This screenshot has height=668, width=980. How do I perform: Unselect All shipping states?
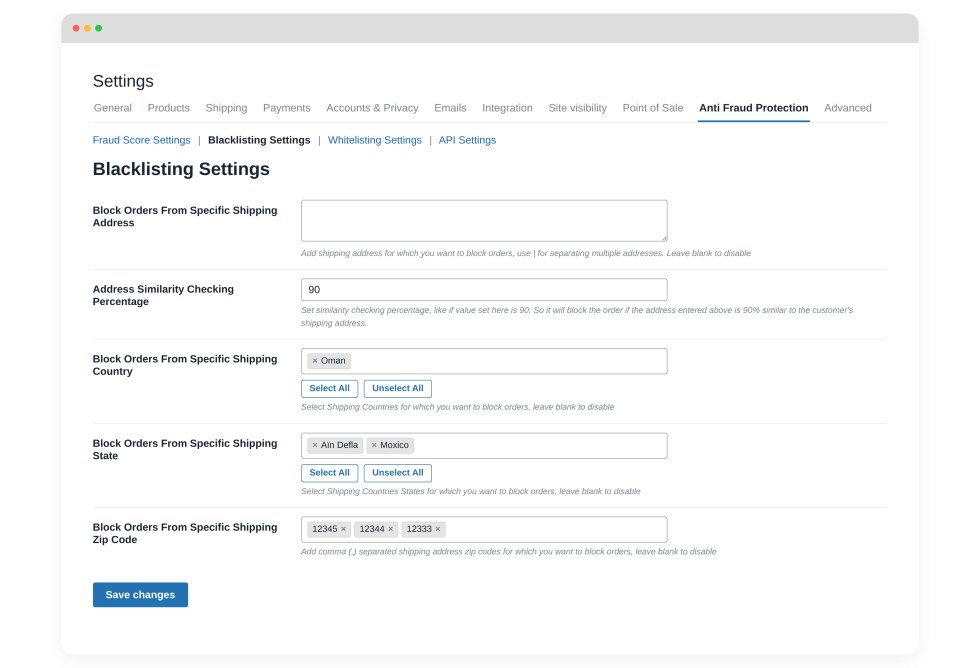[x=398, y=473]
